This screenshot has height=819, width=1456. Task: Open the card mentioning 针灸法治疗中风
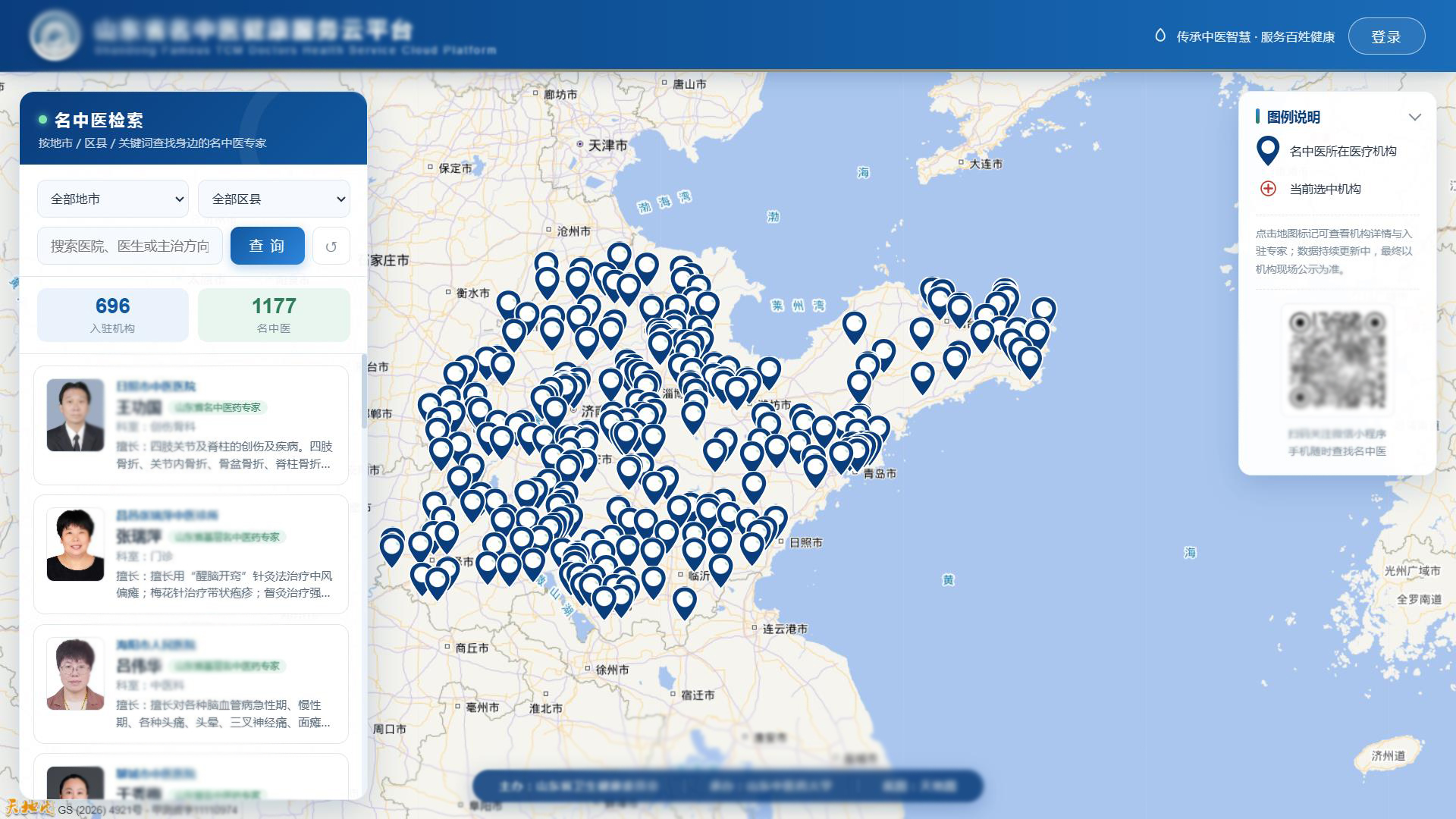pyautogui.click(x=191, y=554)
